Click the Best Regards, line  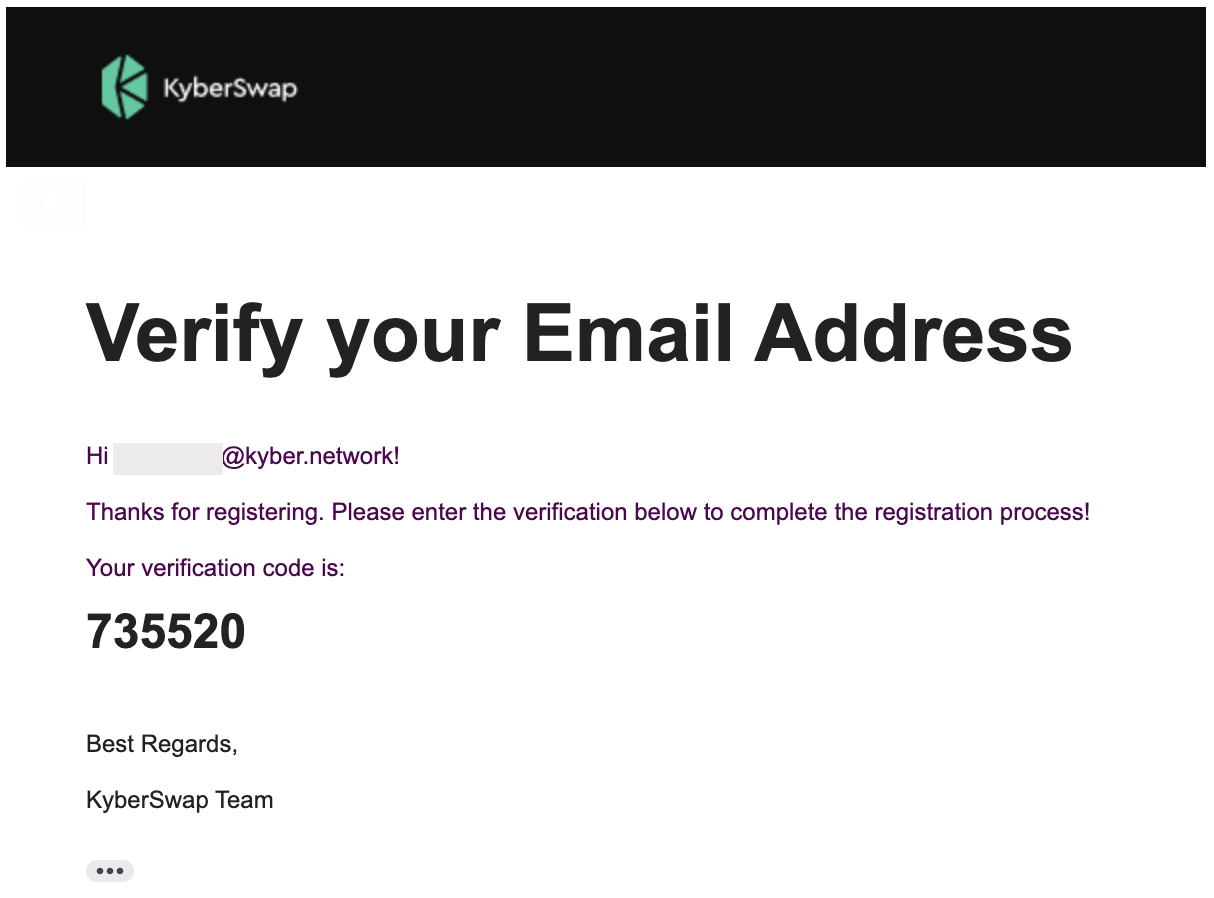[162, 744]
